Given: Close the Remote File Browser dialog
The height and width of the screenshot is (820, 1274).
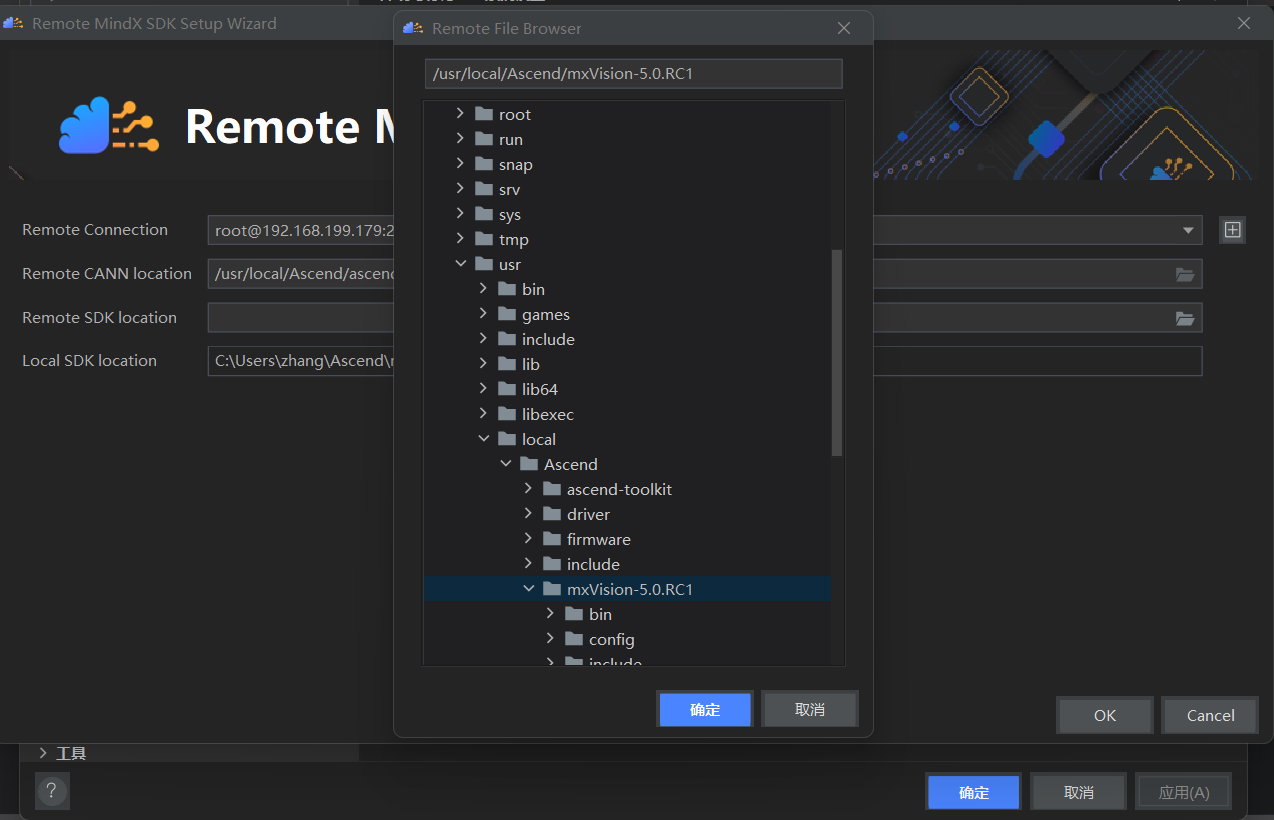Looking at the screenshot, I should click(844, 28).
